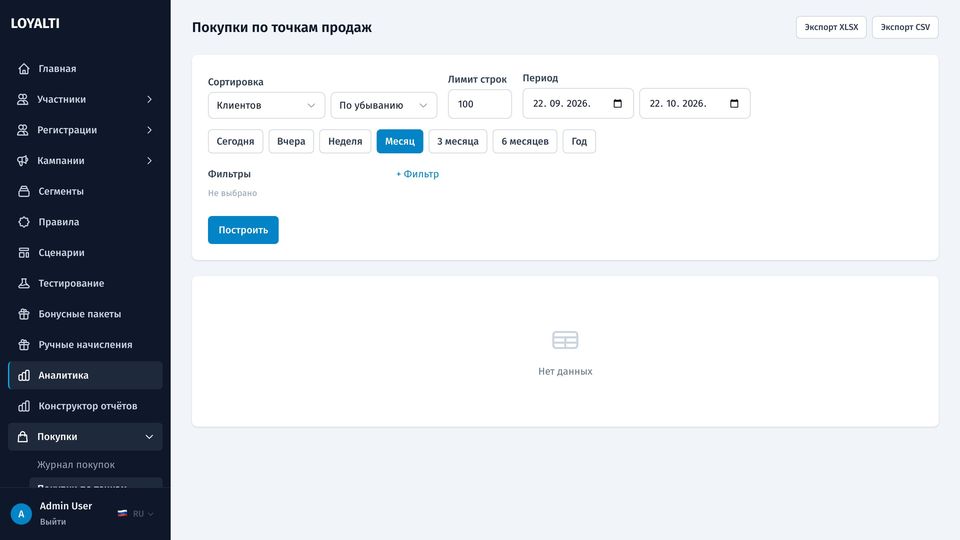Open Тестирование in the sidebar
The width and height of the screenshot is (960, 540).
point(85,283)
